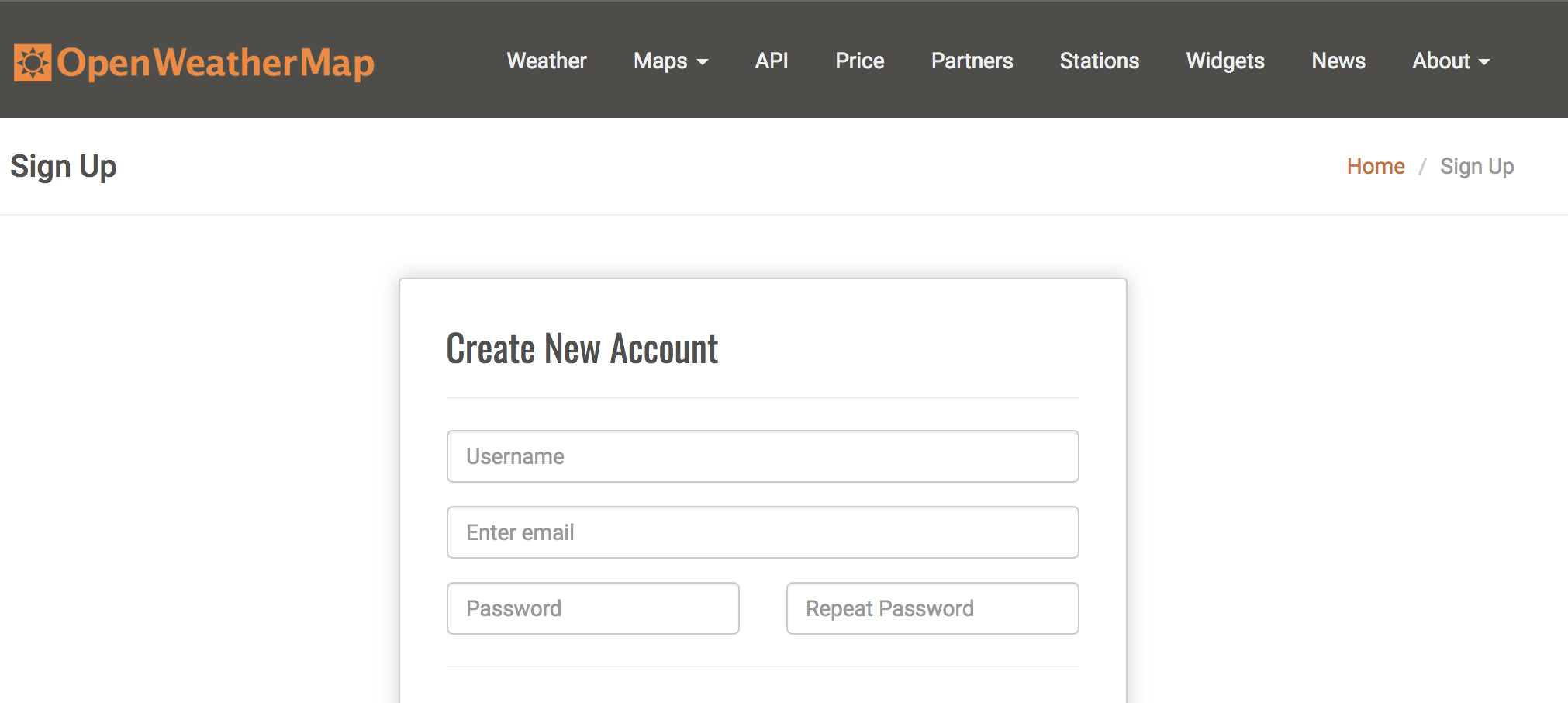The height and width of the screenshot is (703, 1568).
Task: Navigate to the Widgets section
Action: coord(1224,61)
